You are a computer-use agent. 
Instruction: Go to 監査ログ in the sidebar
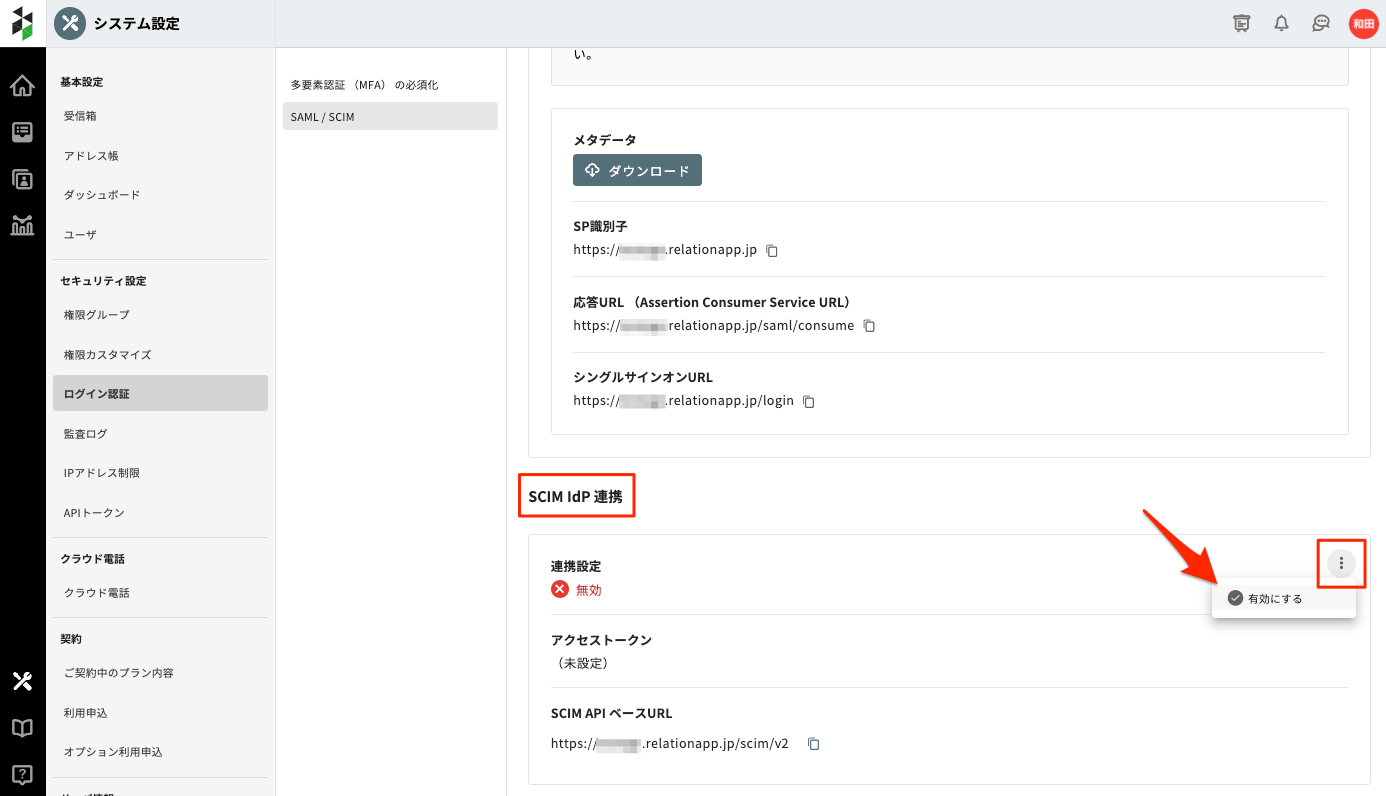(86, 434)
